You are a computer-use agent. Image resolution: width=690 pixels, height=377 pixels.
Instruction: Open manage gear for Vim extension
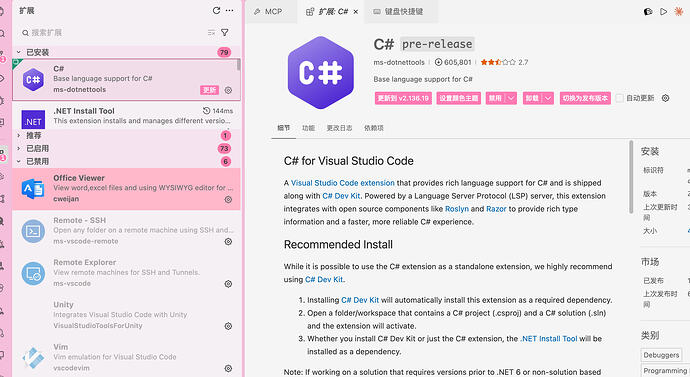tap(228, 368)
